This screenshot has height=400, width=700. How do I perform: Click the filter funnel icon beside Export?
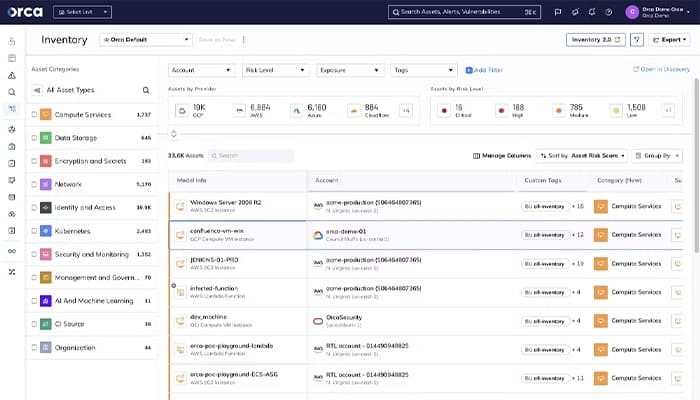point(637,40)
